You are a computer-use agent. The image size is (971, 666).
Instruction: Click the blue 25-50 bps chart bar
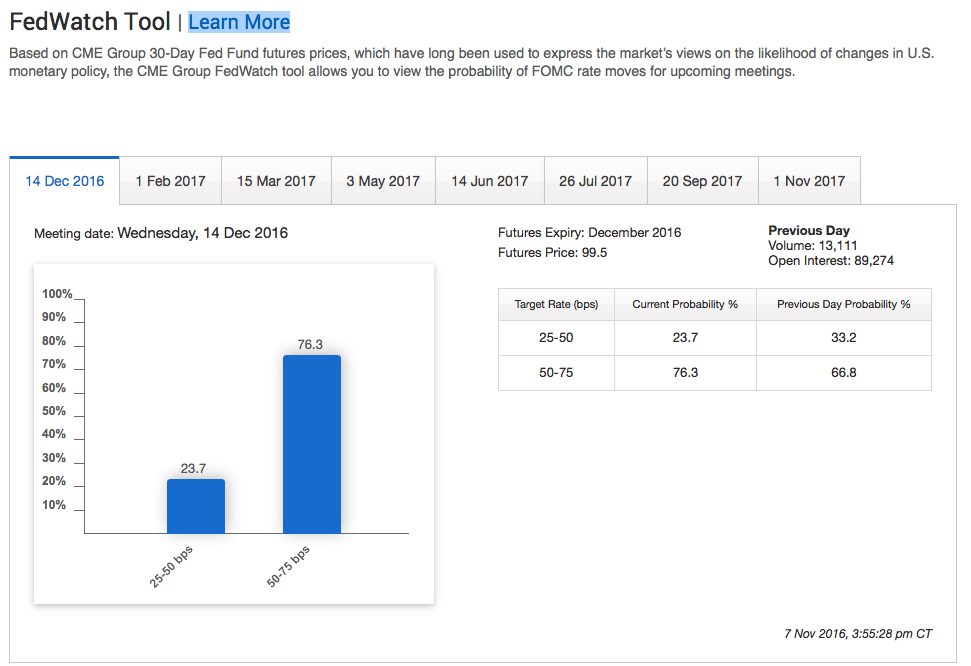(x=196, y=506)
